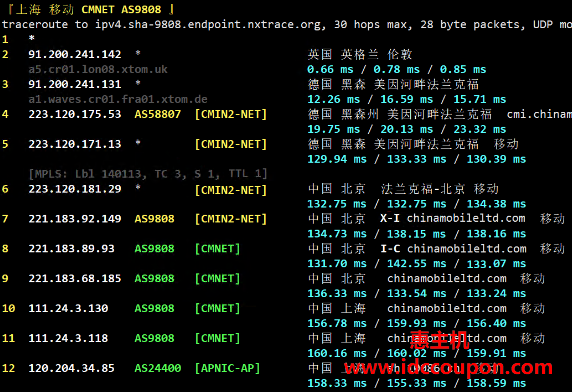Select the hop 3 IP 91.200.241.131
572x392 pixels.
coord(75,84)
